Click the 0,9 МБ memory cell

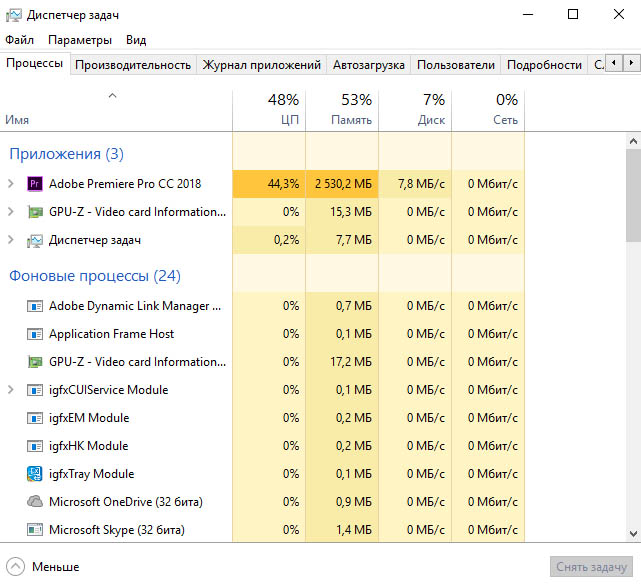[x=342, y=502]
